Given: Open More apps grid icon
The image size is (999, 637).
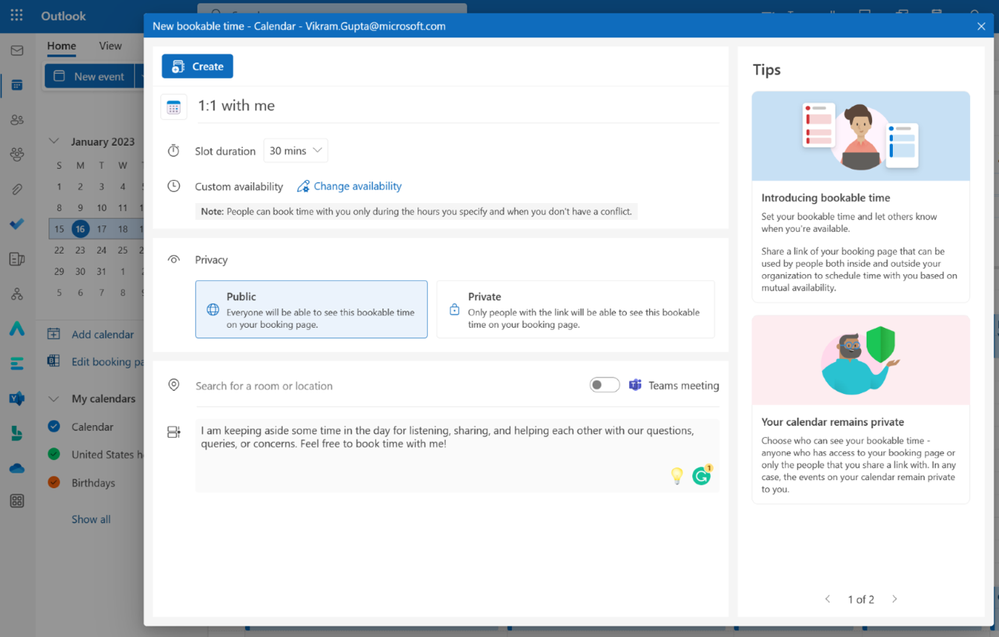Looking at the screenshot, I should [x=17, y=501].
